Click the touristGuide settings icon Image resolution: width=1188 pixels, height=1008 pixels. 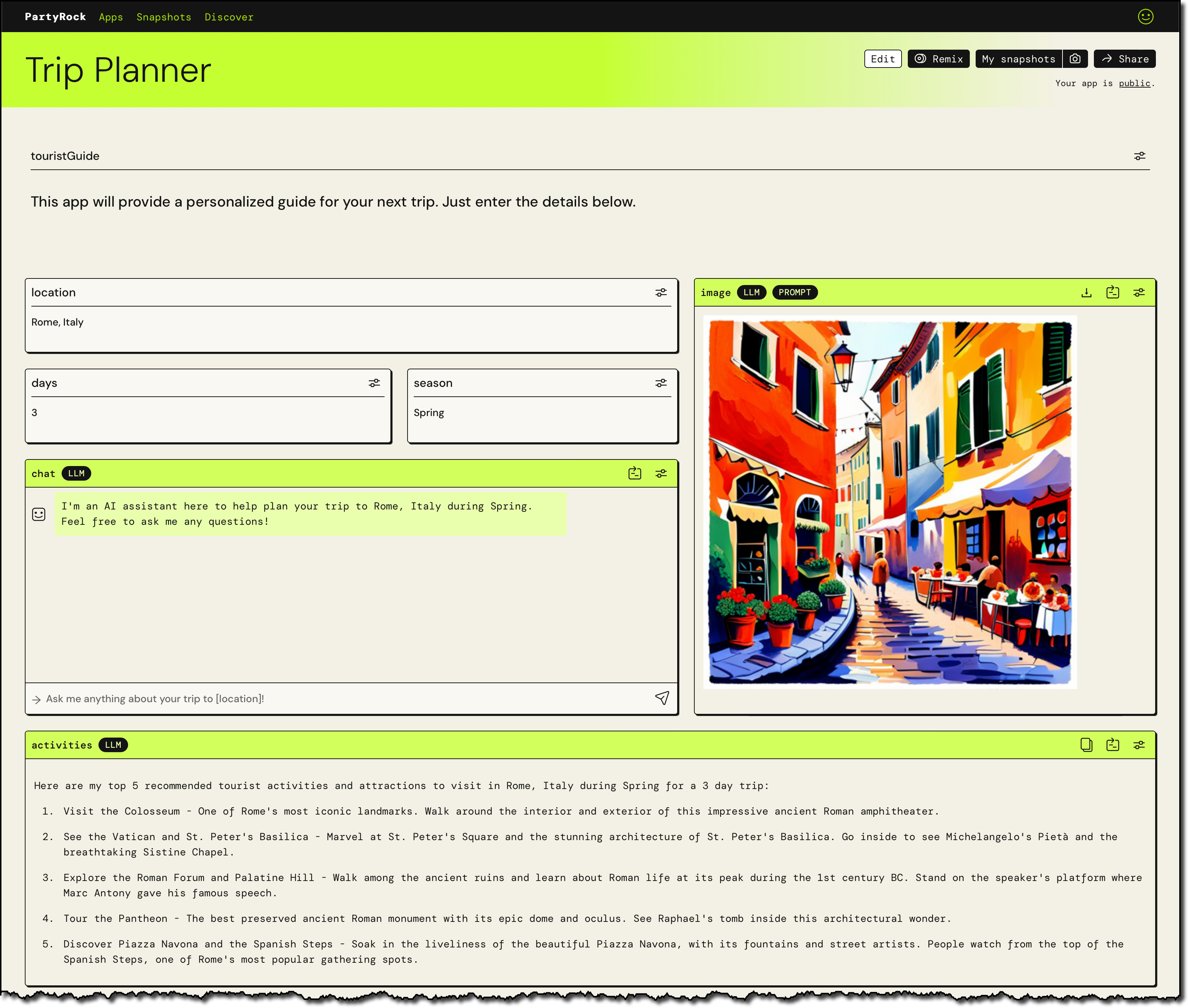click(1140, 155)
